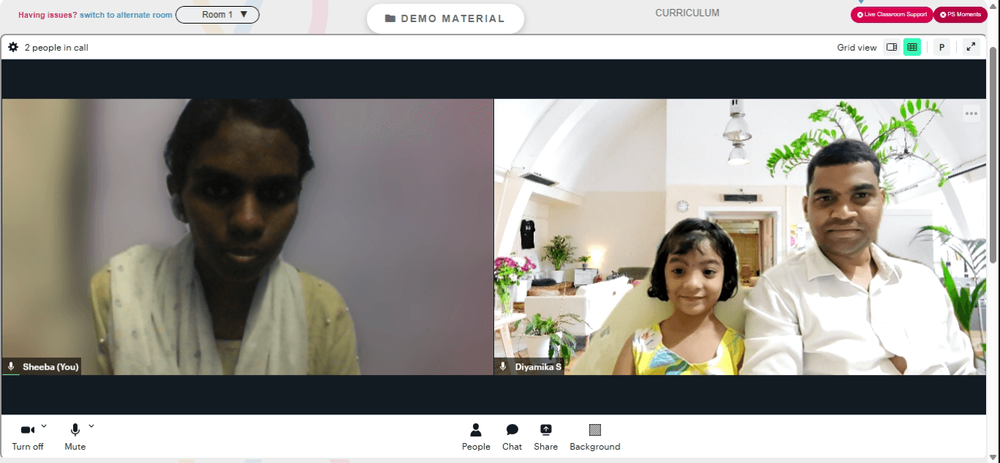Click the Grid view label
The height and width of the screenshot is (463, 1000).
point(857,47)
